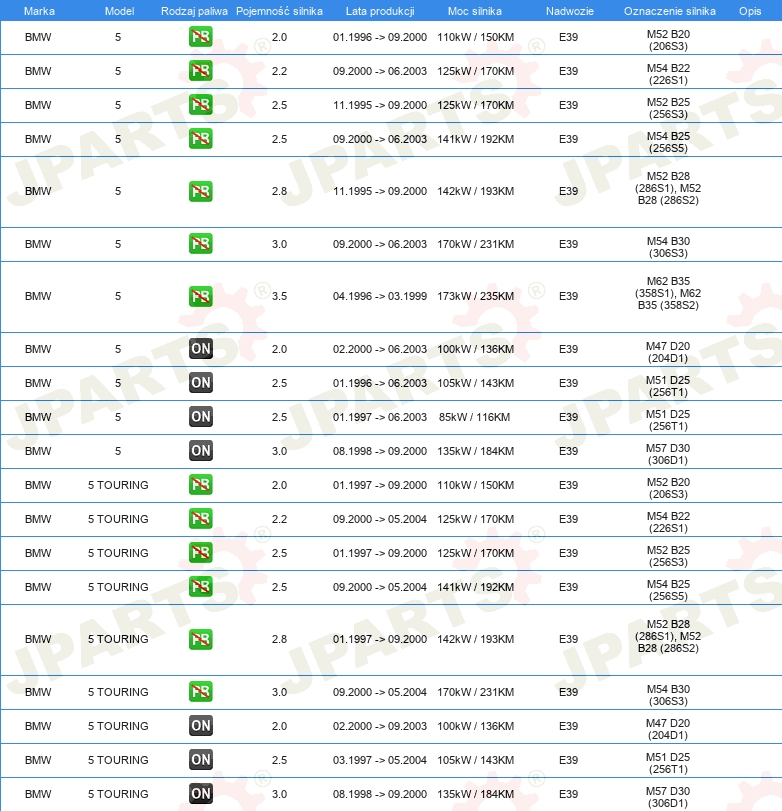The height and width of the screenshot is (811, 782).
Task: Click the PB icon for BMW 5 3.0 170kW
Action: point(201,244)
